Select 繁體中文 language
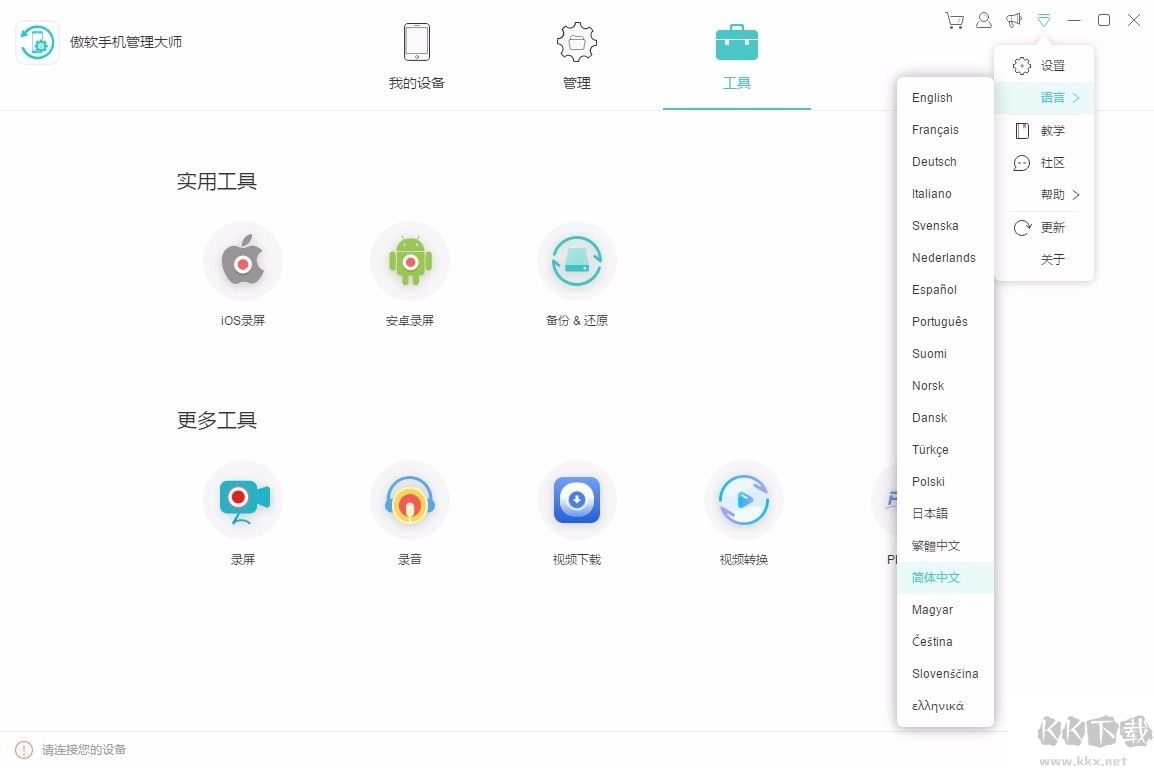Viewport: 1154px width, 768px height. tap(945, 546)
